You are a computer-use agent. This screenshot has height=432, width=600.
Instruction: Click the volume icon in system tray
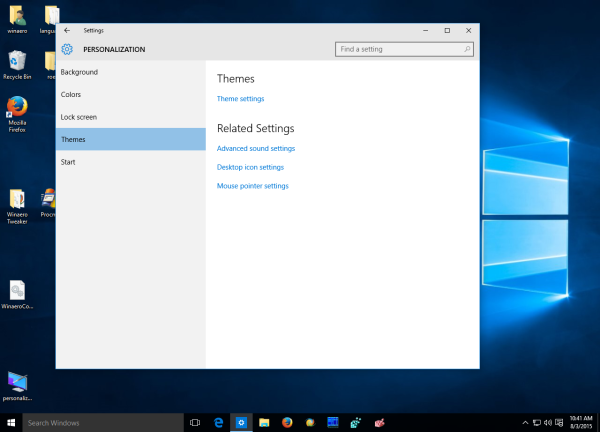coord(548,422)
